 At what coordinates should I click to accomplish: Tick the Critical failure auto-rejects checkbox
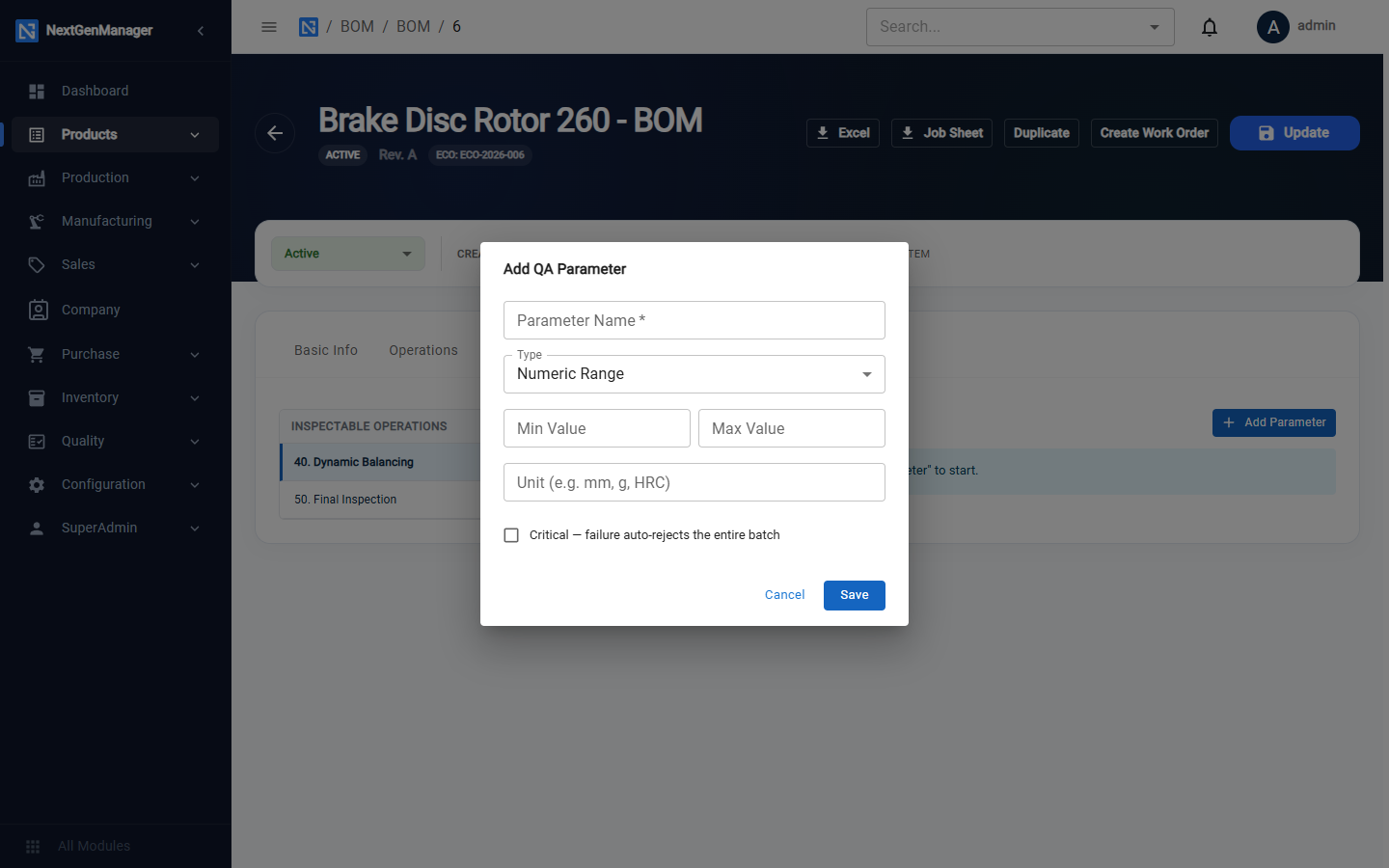[511, 535]
